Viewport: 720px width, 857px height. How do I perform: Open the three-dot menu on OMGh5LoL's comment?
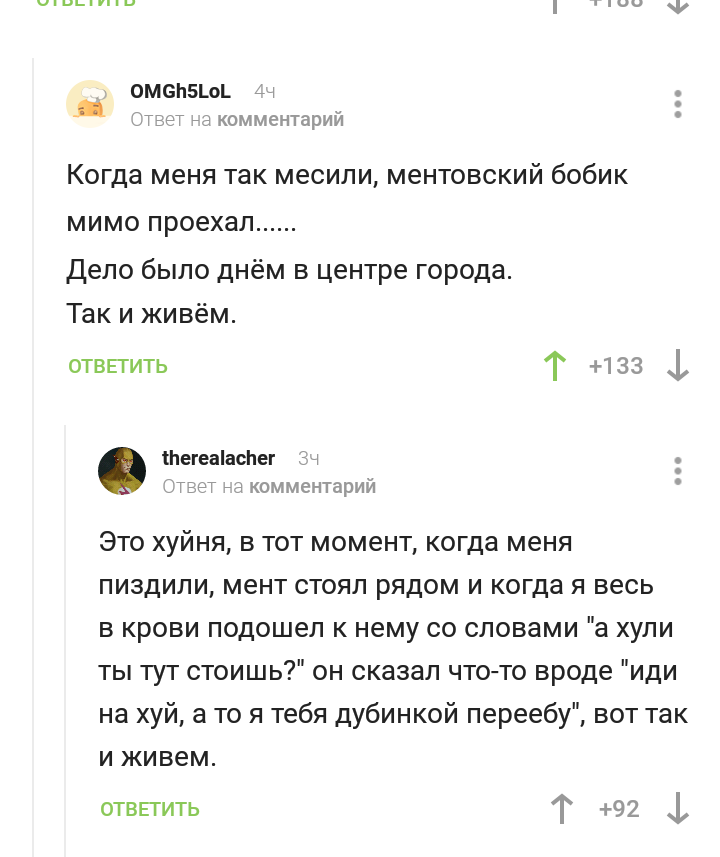(678, 104)
